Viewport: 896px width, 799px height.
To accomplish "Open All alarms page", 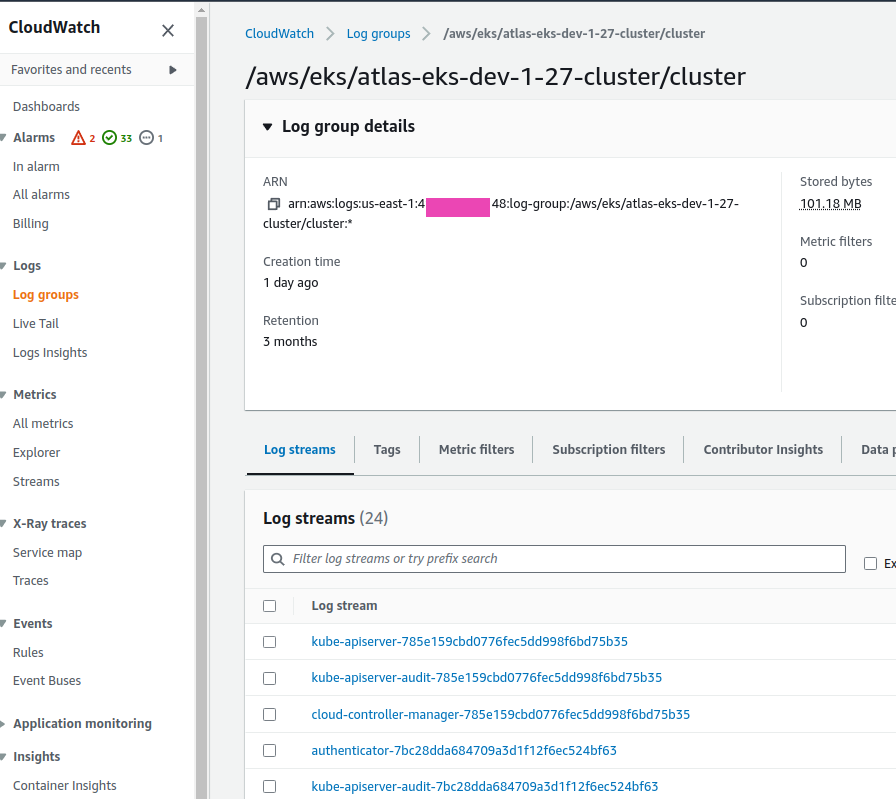I will (x=41, y=195).
